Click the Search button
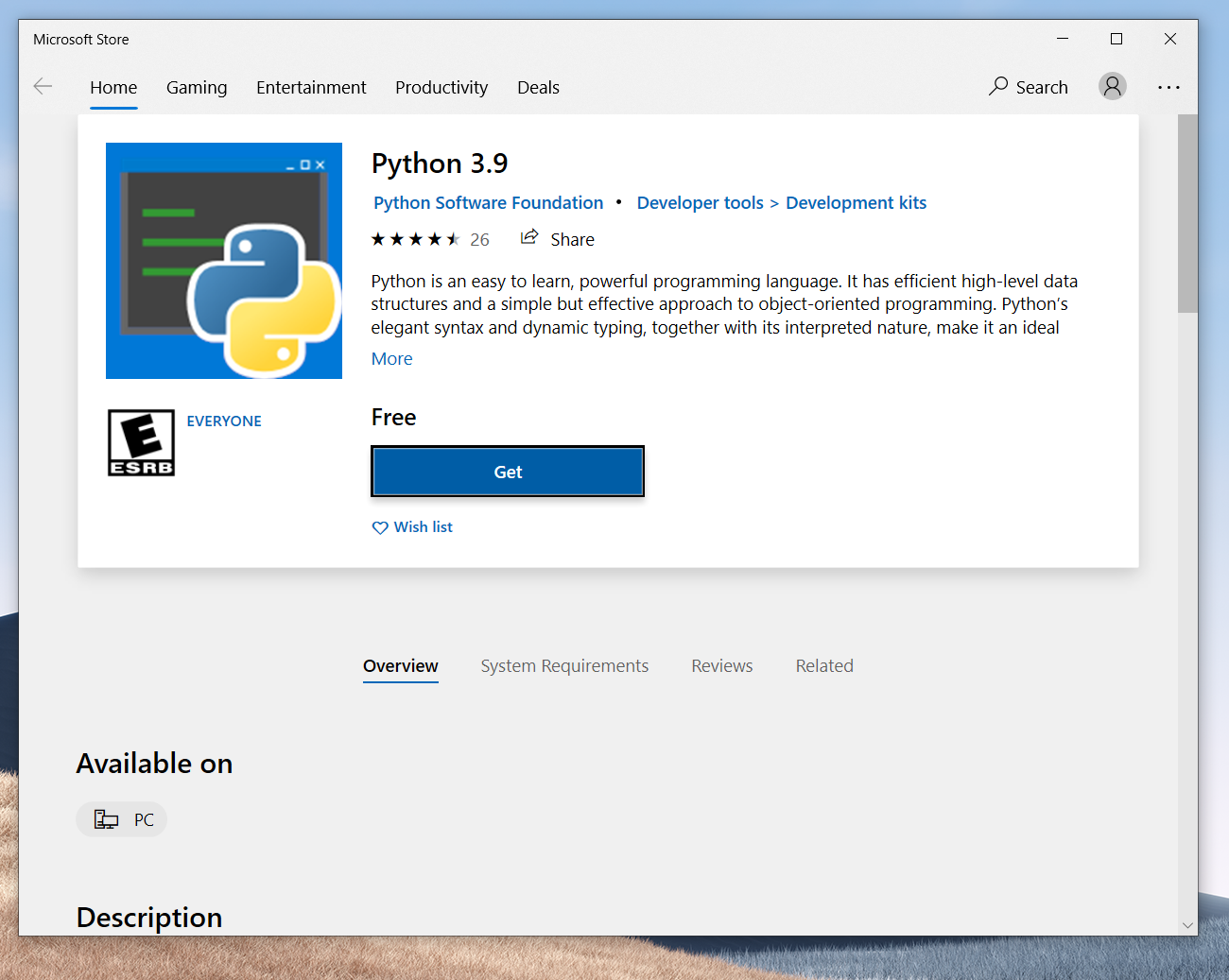 pyautogui.click(x=1029, y=87)
